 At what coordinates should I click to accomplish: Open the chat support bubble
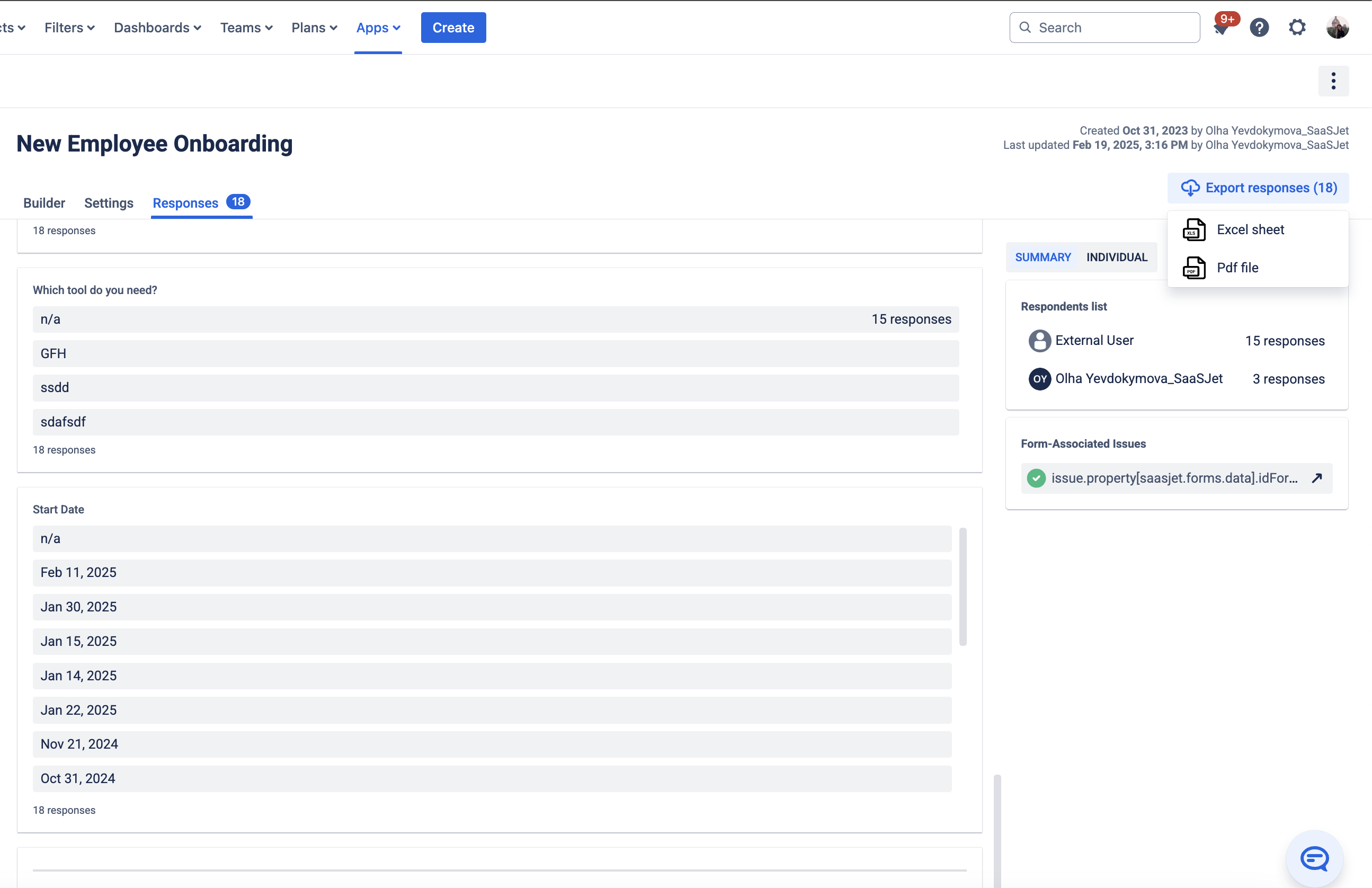coord(1314,858)
